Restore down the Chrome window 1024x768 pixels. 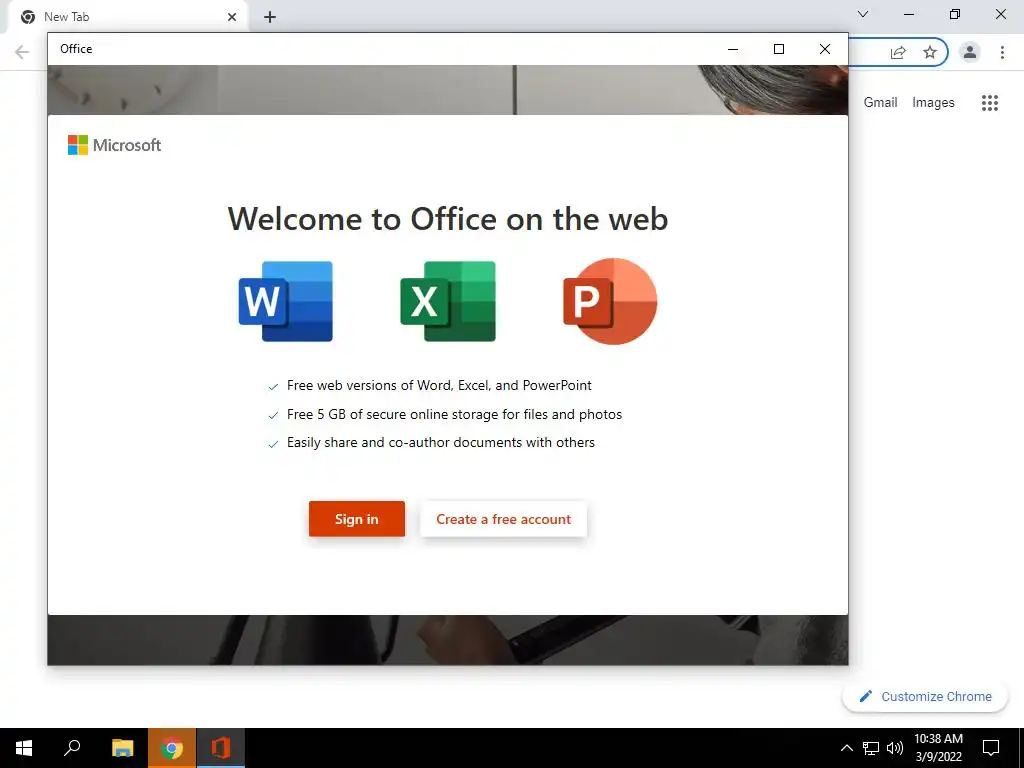pyautogui.click(x=955, y=14)
